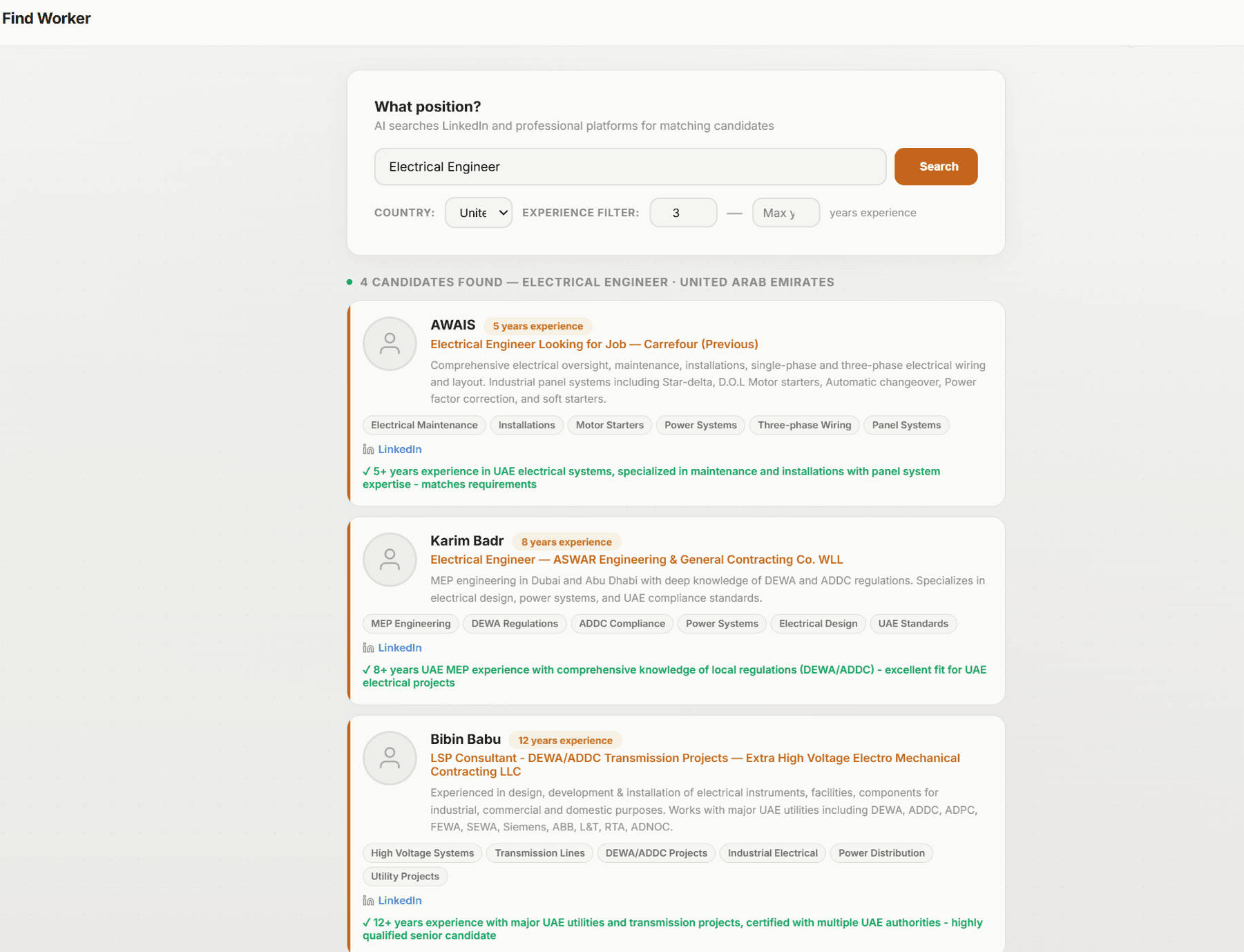Select the High Voltage Systems tag
Screen dimensions: 1244x952
point(422,853)
